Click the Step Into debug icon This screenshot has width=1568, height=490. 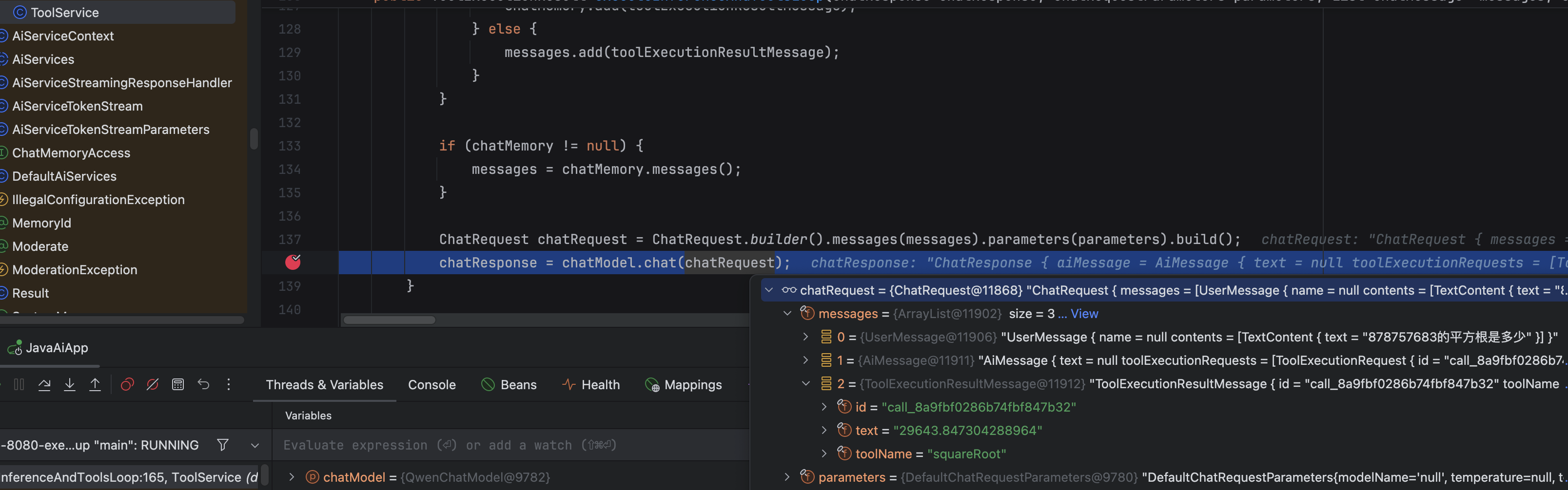tap(70, 384)
